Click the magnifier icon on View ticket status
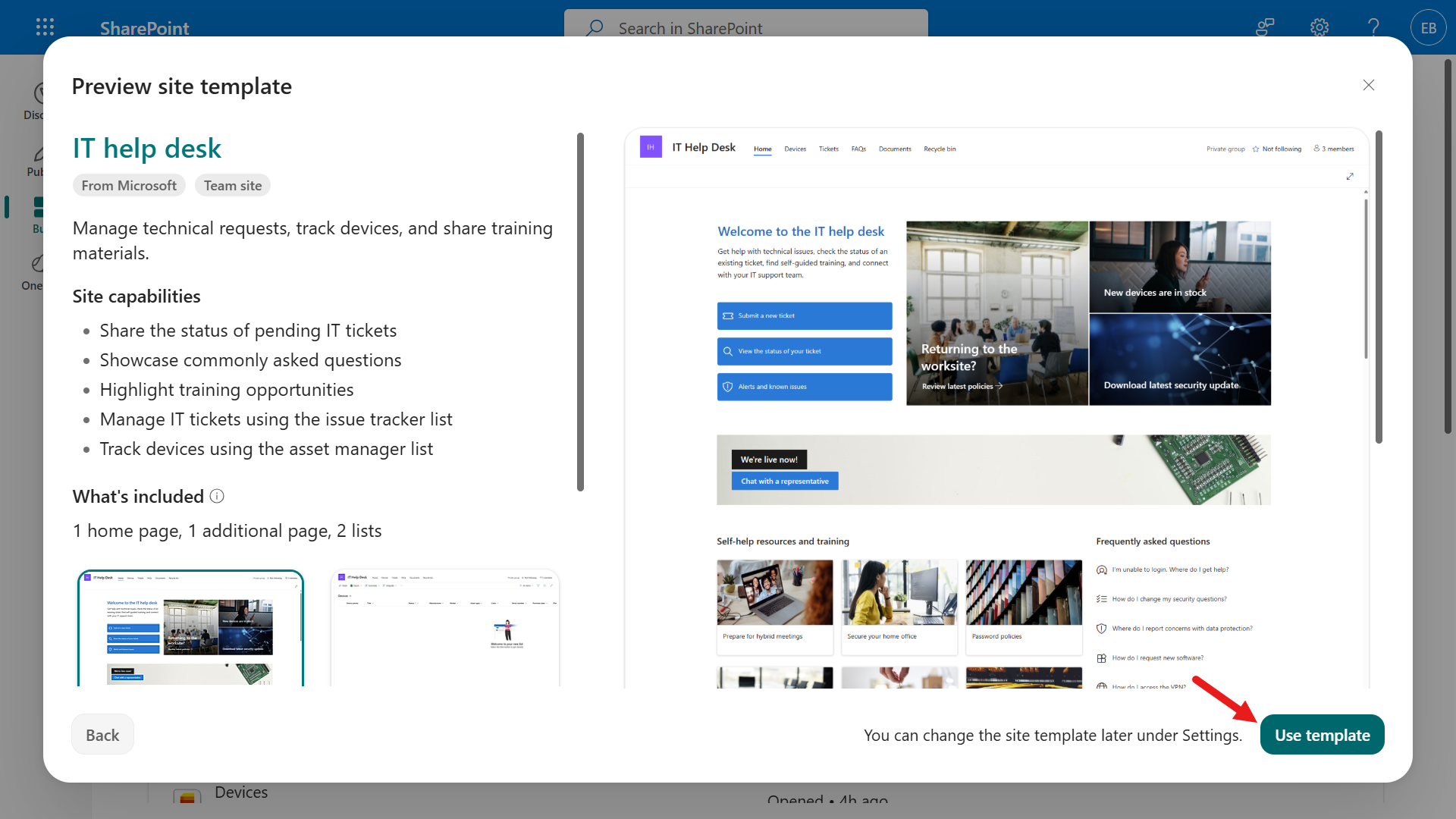 pos(728,351)
